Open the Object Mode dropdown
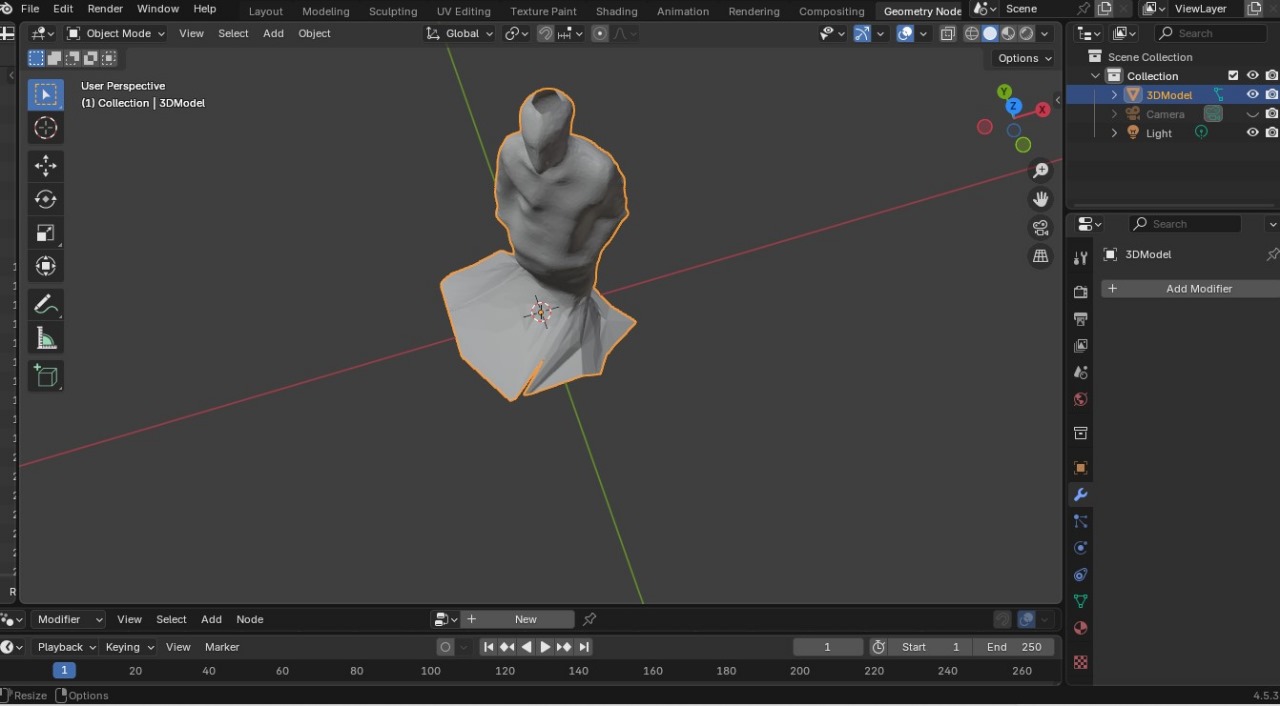Image resolution: width=1280 pixels, height=706 pixels. pyautogui.click(x=116, y=33)
